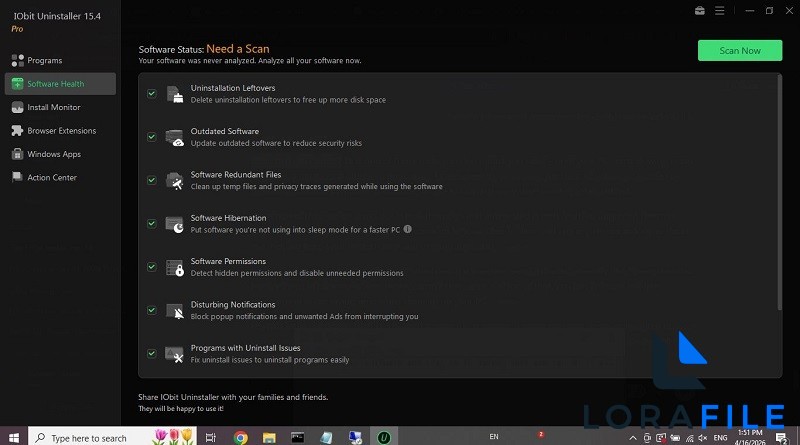
Task: Open Browser Extensions puzzle icon
Action: [x=17, y=131]
